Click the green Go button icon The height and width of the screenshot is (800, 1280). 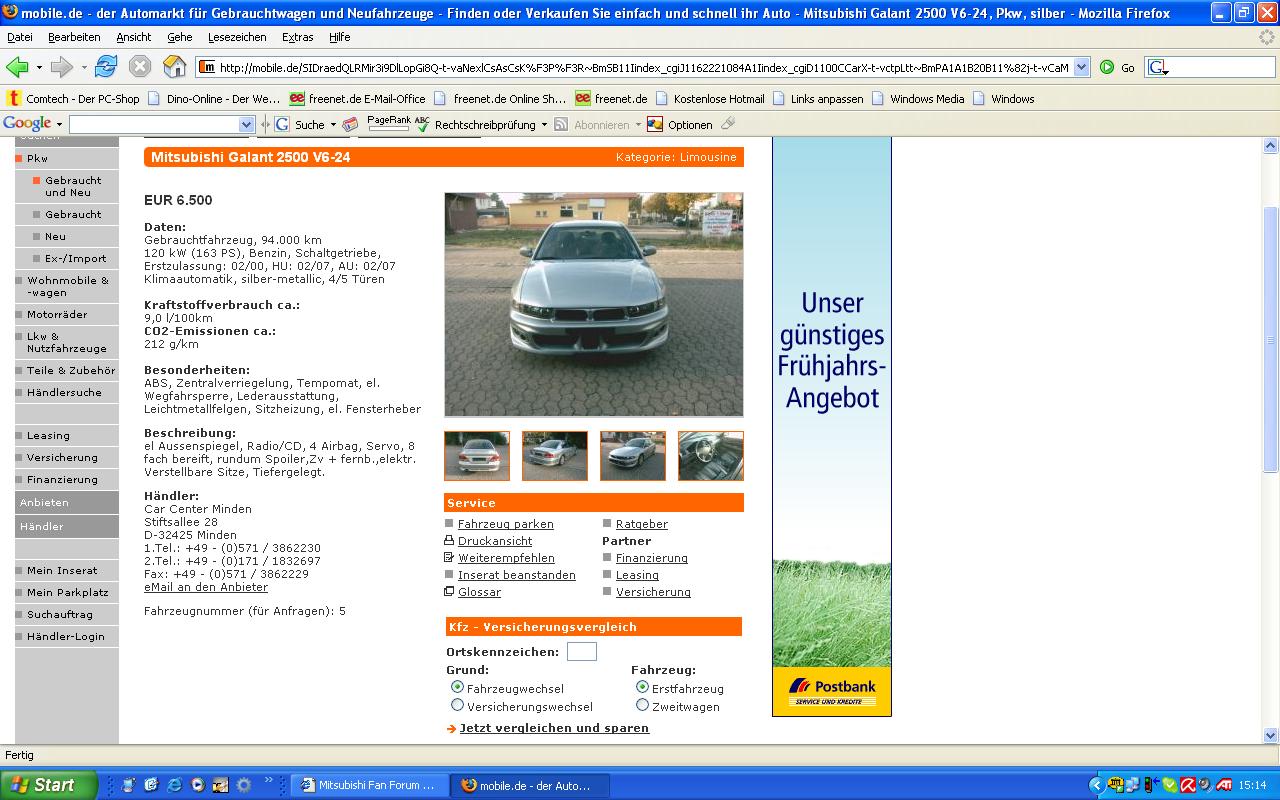(x=1107, y=67)
